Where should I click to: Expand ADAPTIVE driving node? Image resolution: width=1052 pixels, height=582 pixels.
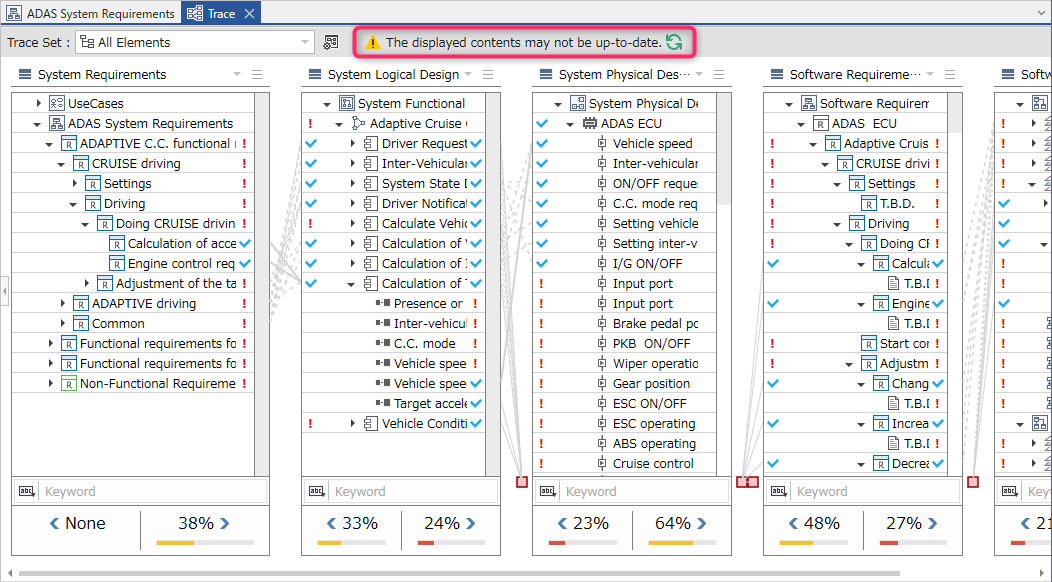point(62,303)
